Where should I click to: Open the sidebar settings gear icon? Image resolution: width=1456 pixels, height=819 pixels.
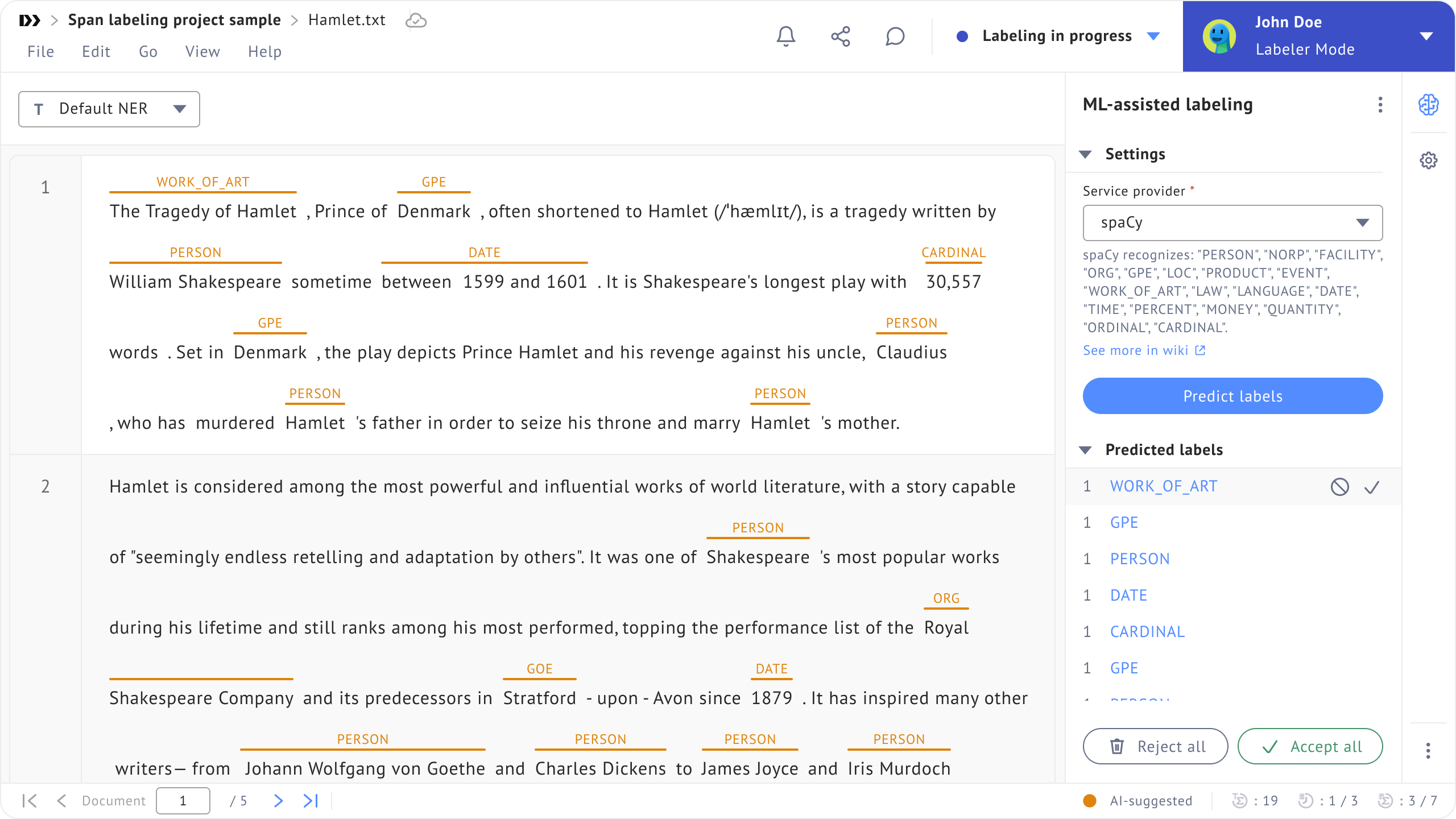coord(1428,160)
